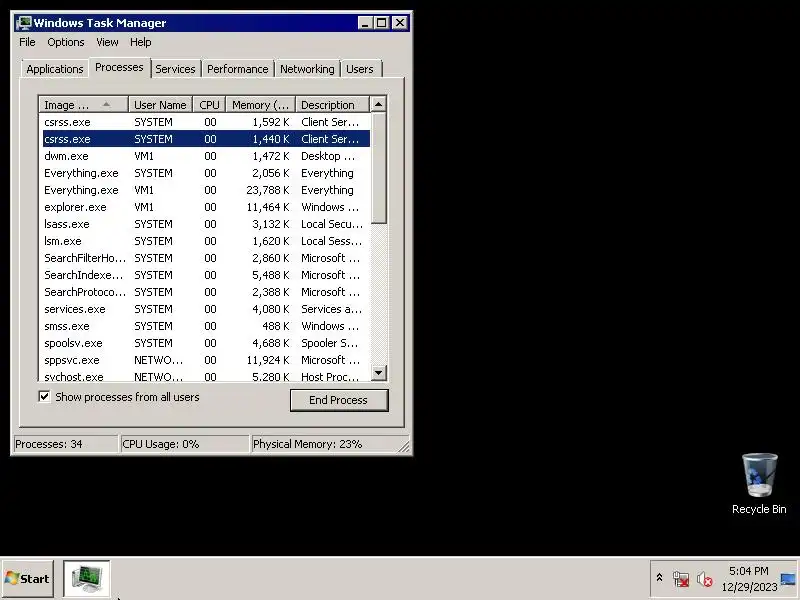Screen dimensions: 800x600
Task: Switch to the Users tab
Action: (x=360, y=69)
